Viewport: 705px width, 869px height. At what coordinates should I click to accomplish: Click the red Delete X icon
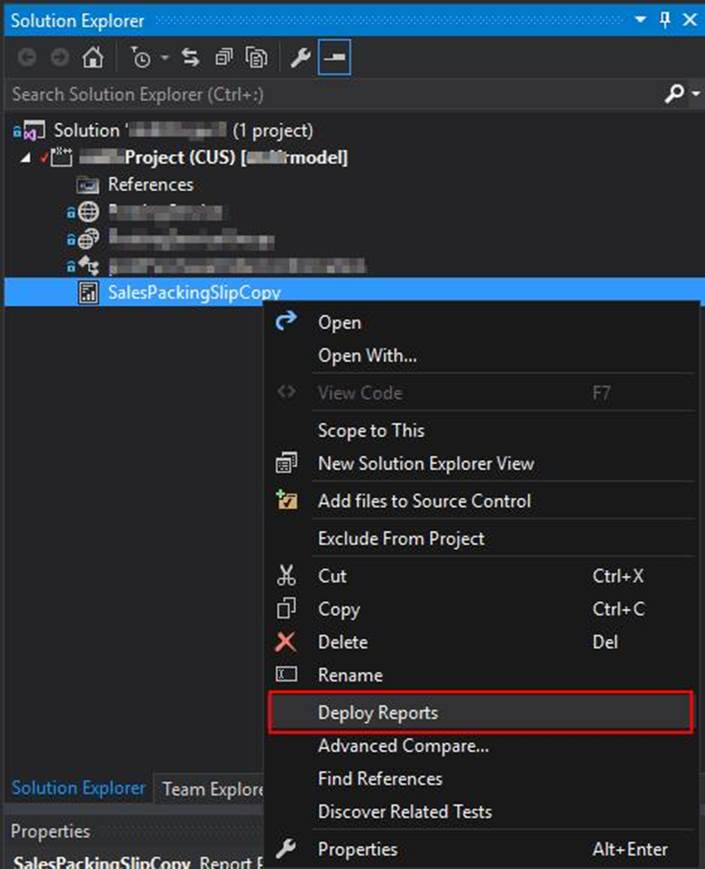point(286,642)
